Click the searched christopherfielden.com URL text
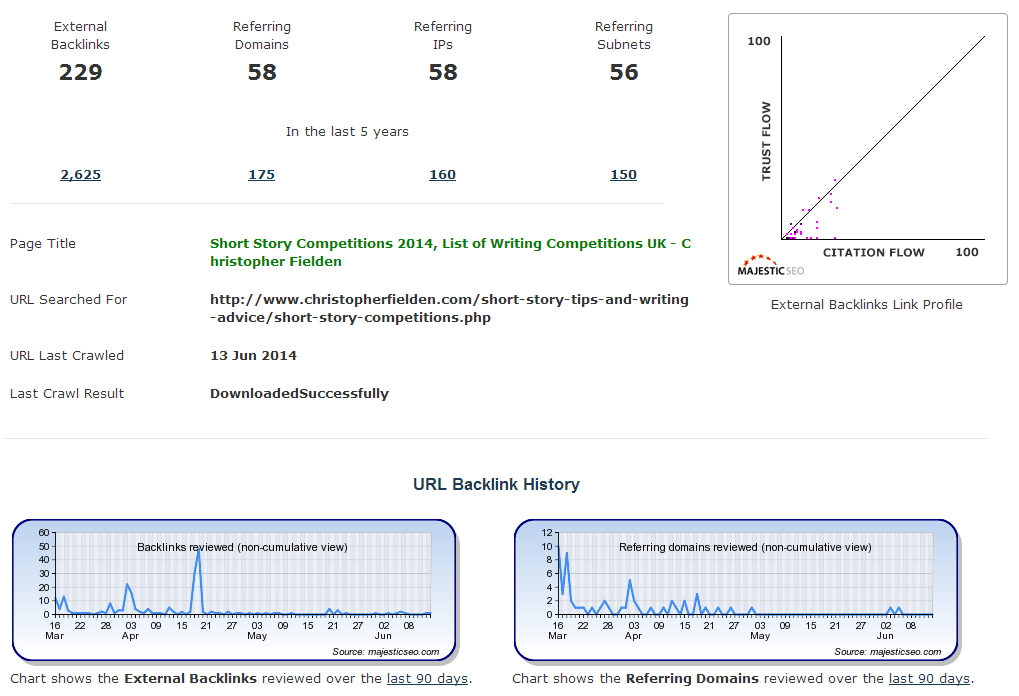The image size is (1019, 696). click(449, 308)
